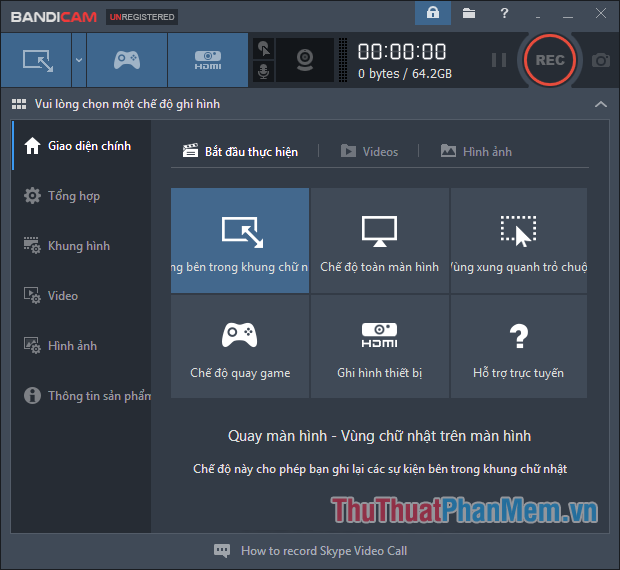Click the 00:00:00 recording timer

pyautogui.click(x=402, y=52)
